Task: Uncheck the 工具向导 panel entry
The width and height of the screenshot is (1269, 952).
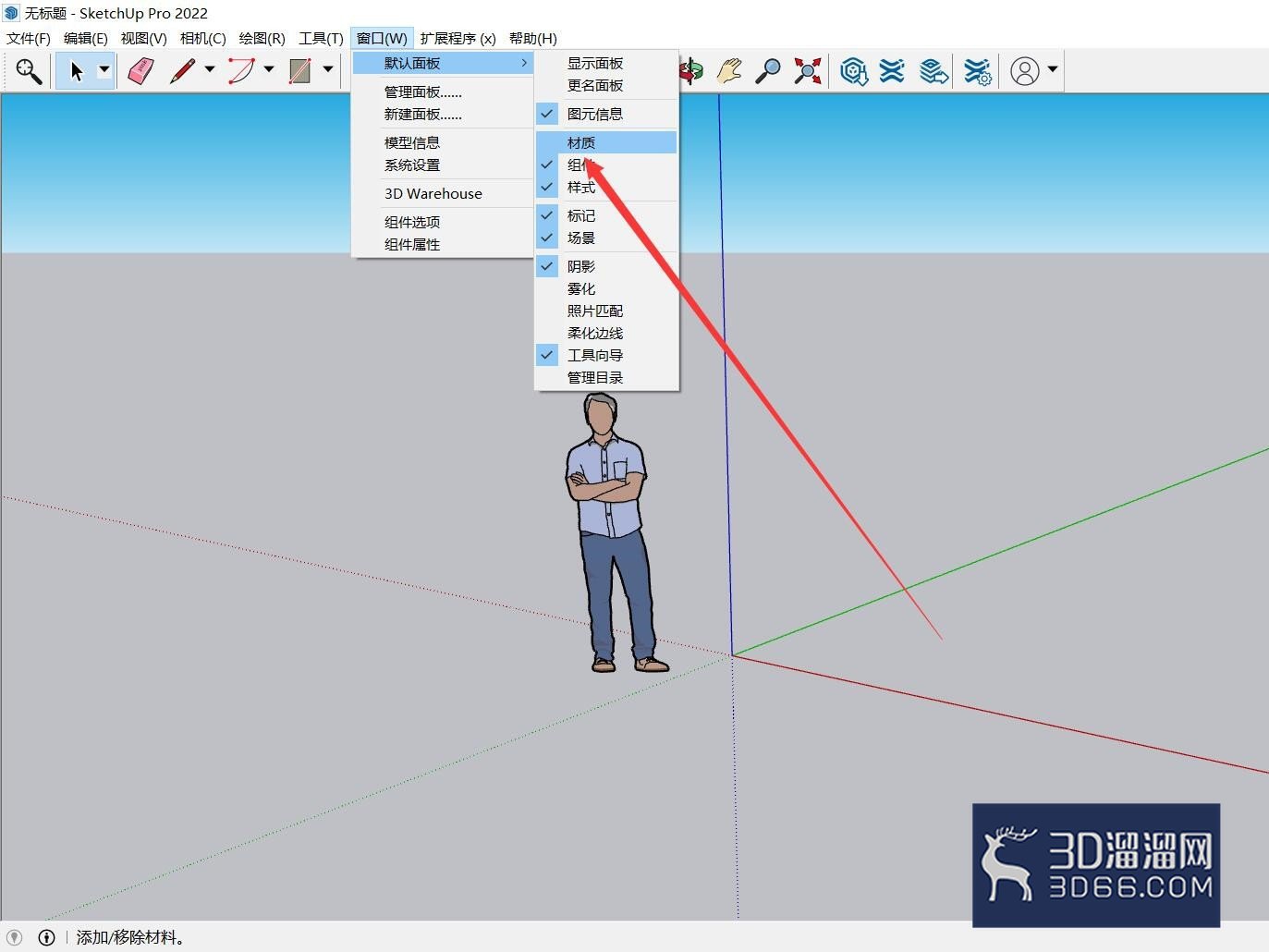Action: coord(606,355)
